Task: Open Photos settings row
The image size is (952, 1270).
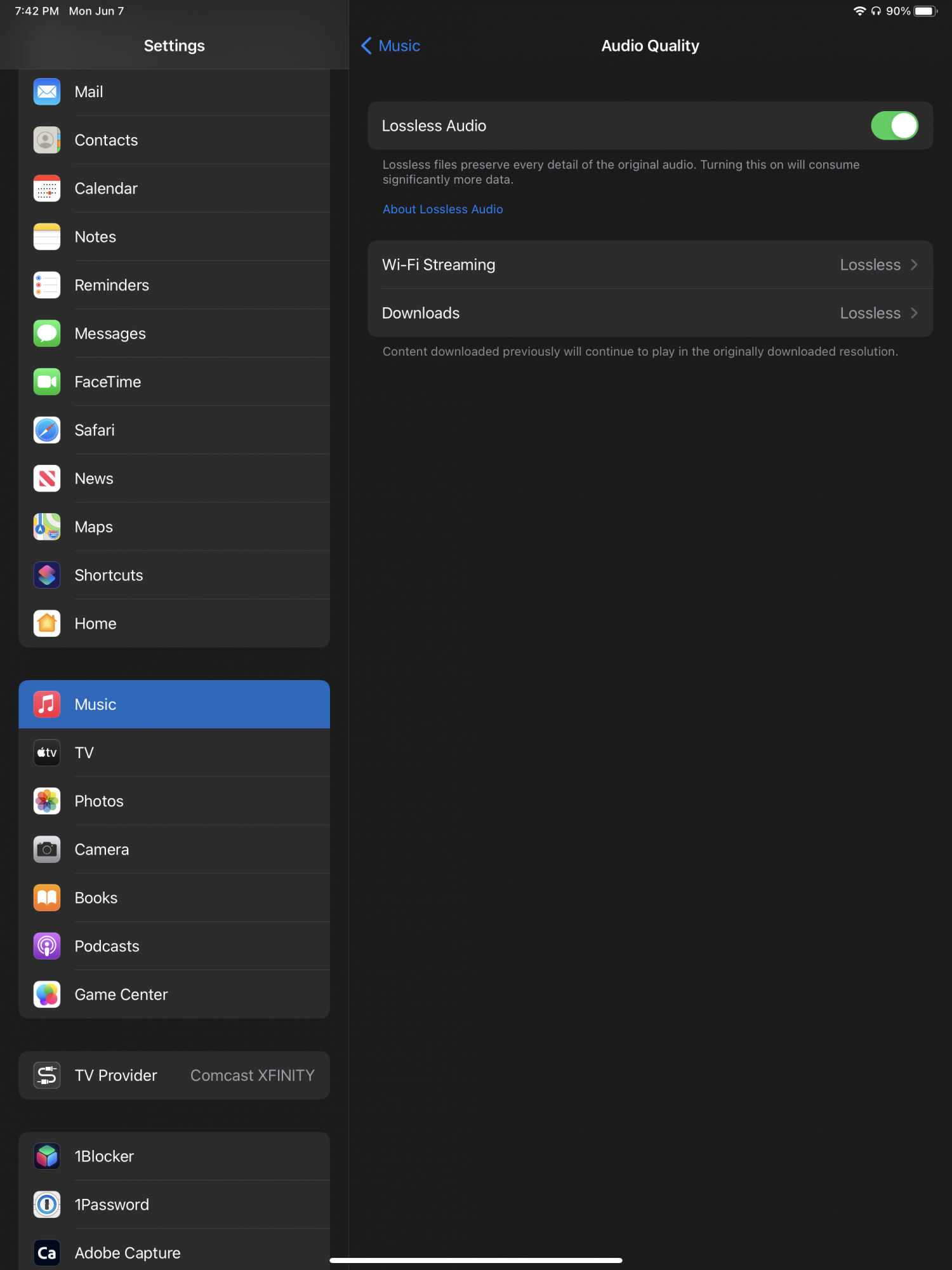Action: [x=175, y=801]
